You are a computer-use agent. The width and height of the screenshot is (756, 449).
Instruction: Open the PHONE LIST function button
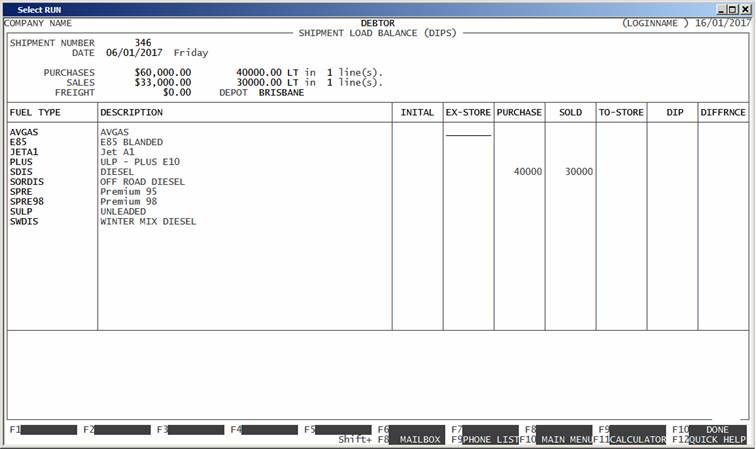490,440
